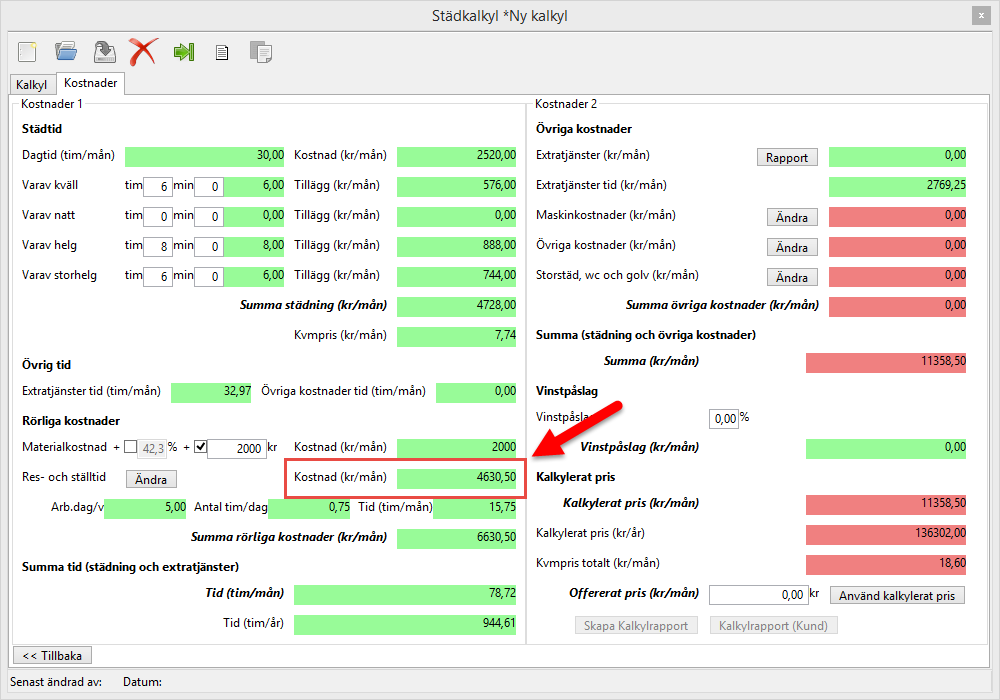This screenshot has height=700, width=1000.
Task: Open a saved calculation with folder icon
Action: 66,51
